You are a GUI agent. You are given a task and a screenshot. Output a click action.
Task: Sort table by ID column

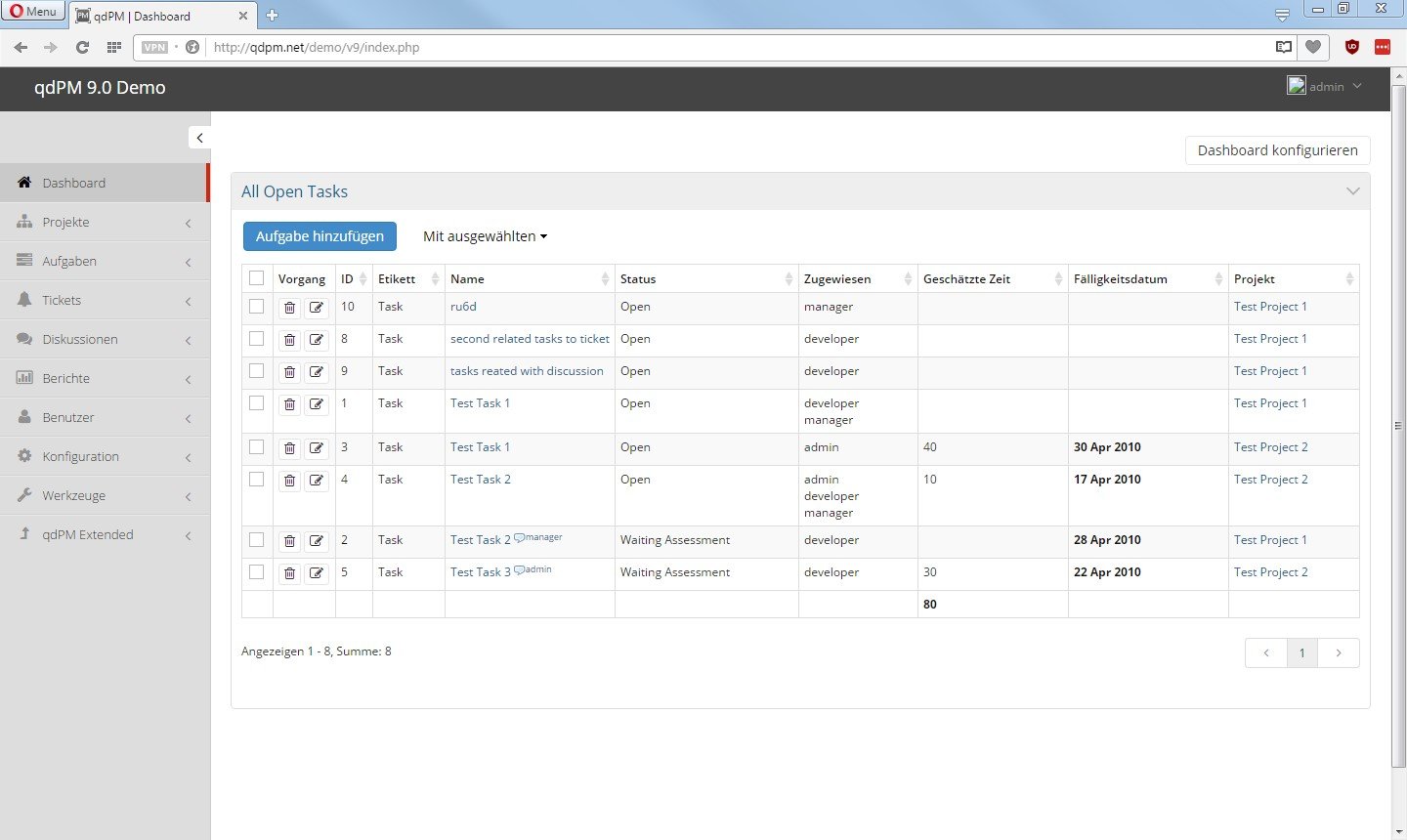[x=354, y=279]
